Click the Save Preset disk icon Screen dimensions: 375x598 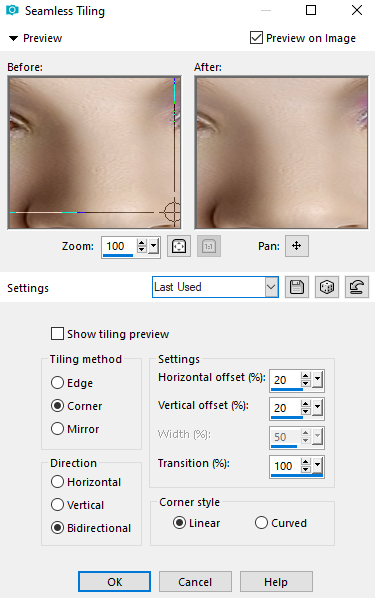[x=297, y=287]
